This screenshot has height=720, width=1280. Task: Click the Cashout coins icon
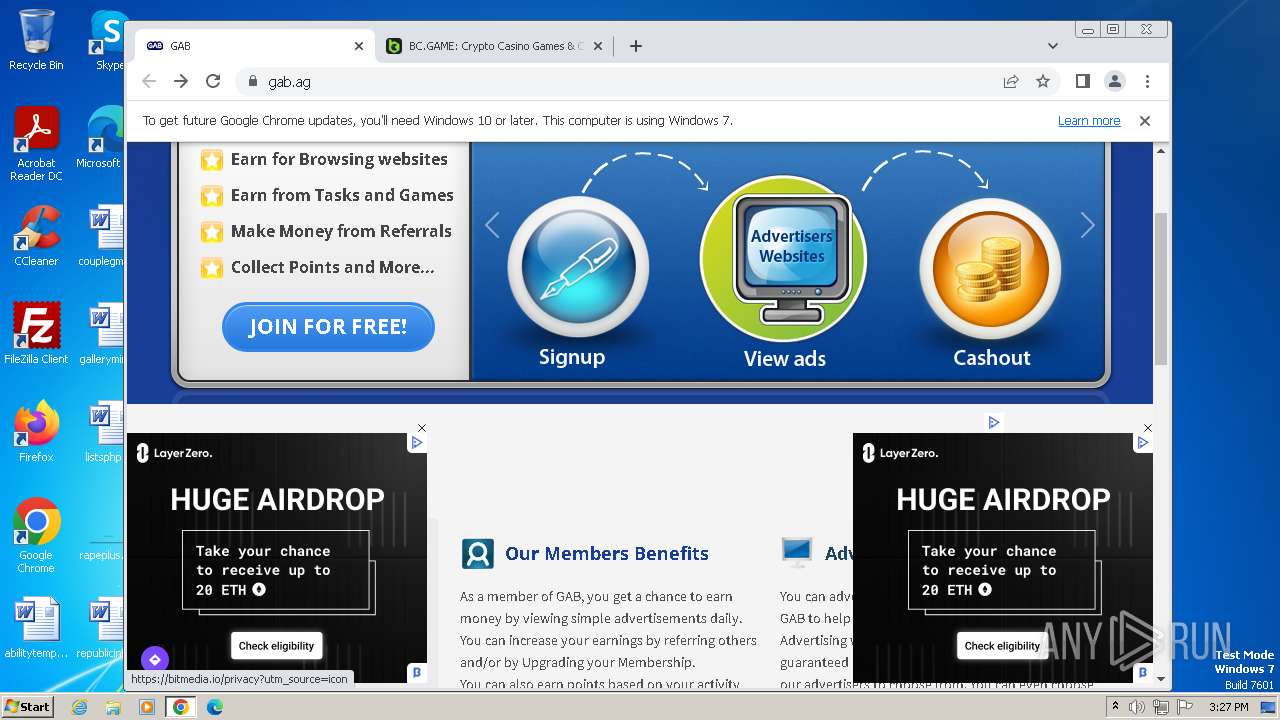point(990,268)
